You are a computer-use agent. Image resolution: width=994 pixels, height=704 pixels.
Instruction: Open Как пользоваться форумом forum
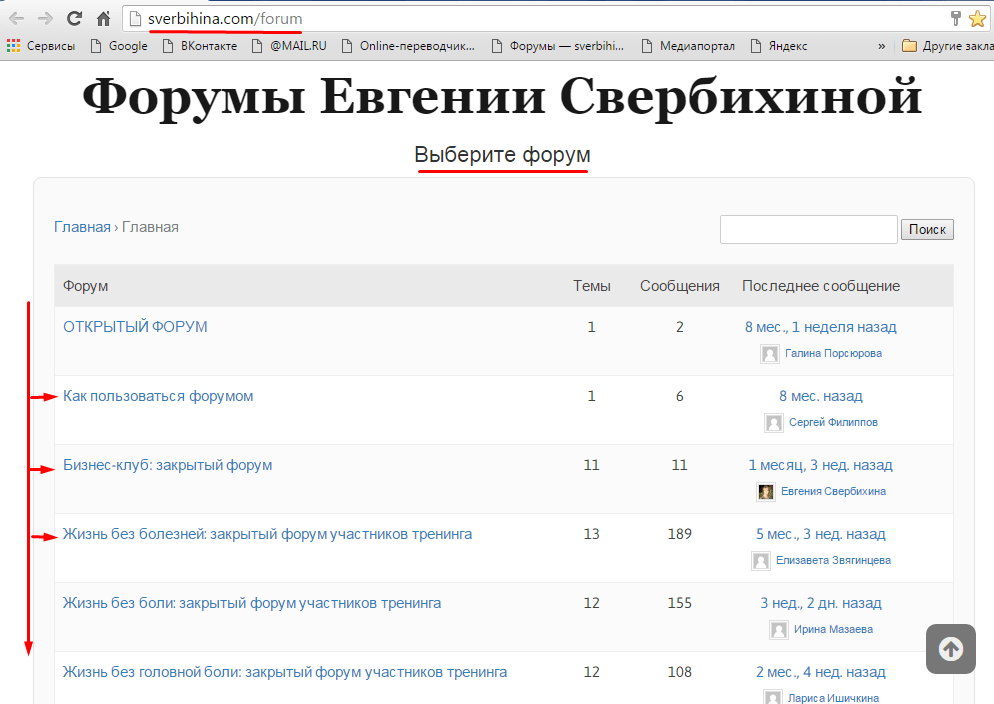tap(158, 395)
